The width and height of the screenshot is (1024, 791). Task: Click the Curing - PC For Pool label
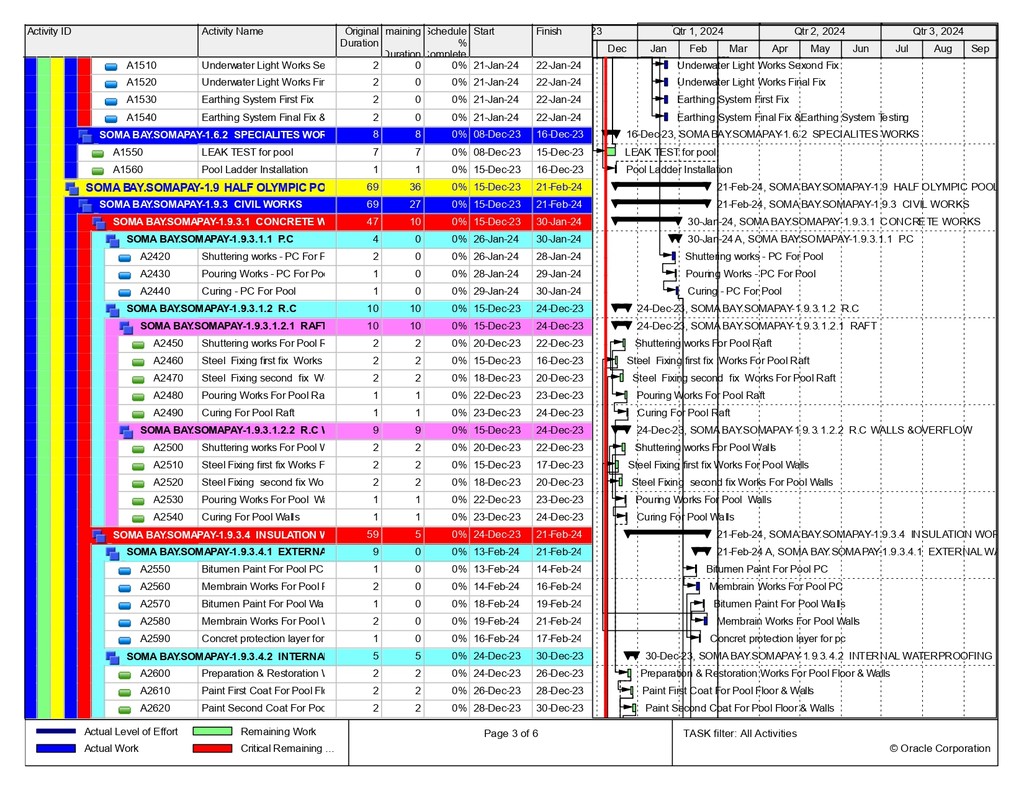[734, 291]
